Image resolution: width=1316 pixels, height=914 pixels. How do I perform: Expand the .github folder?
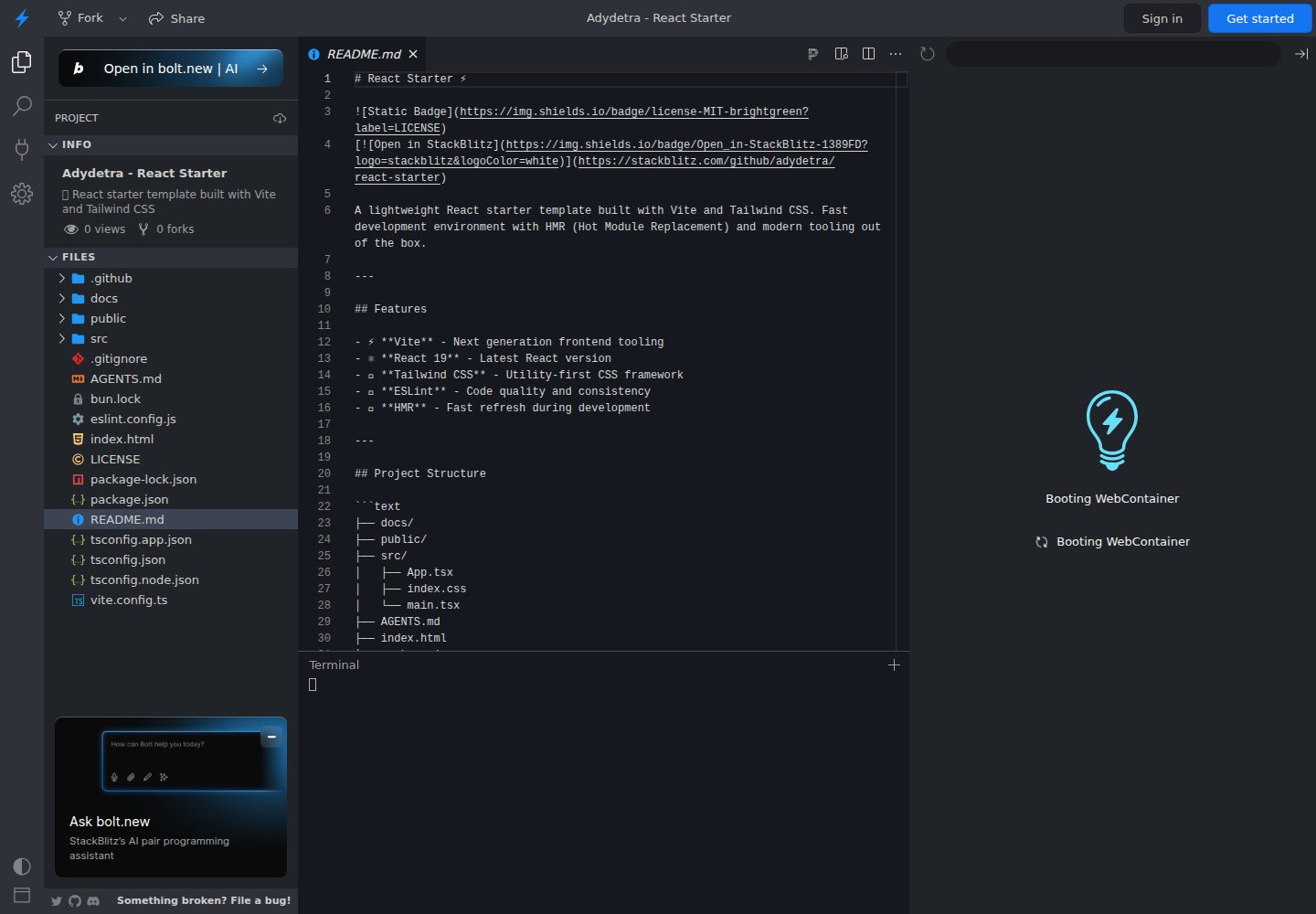171,278
